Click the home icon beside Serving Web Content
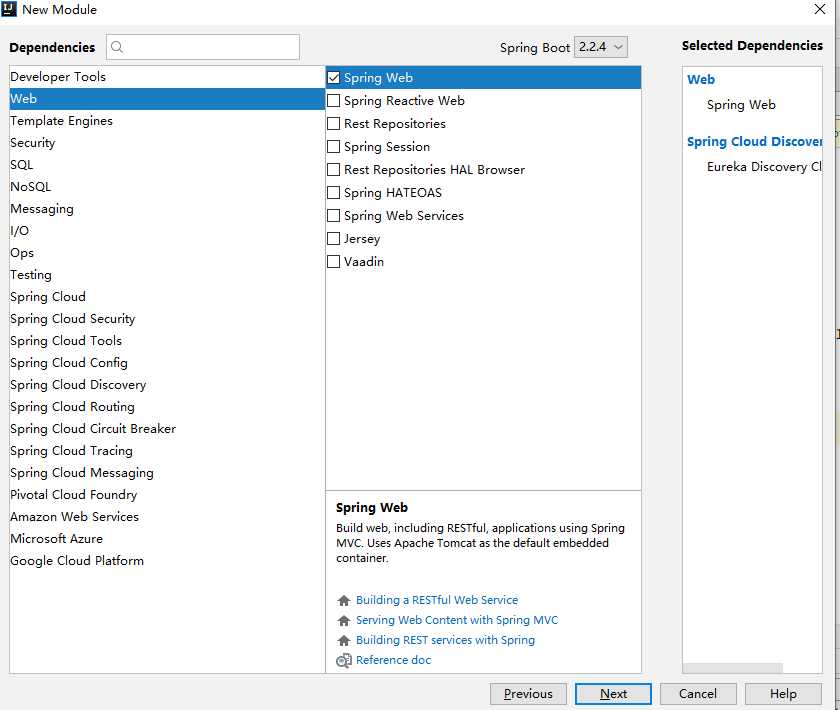 344,620
